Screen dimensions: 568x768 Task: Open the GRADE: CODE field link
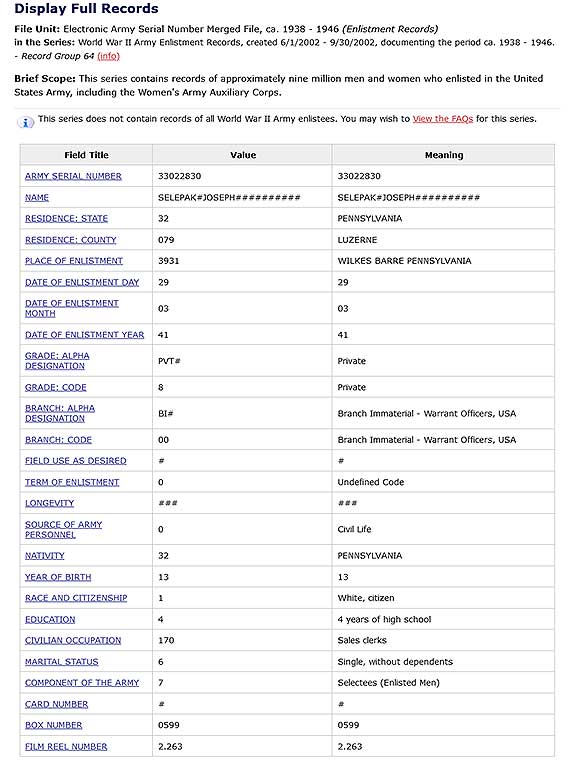tap(55, 387)
